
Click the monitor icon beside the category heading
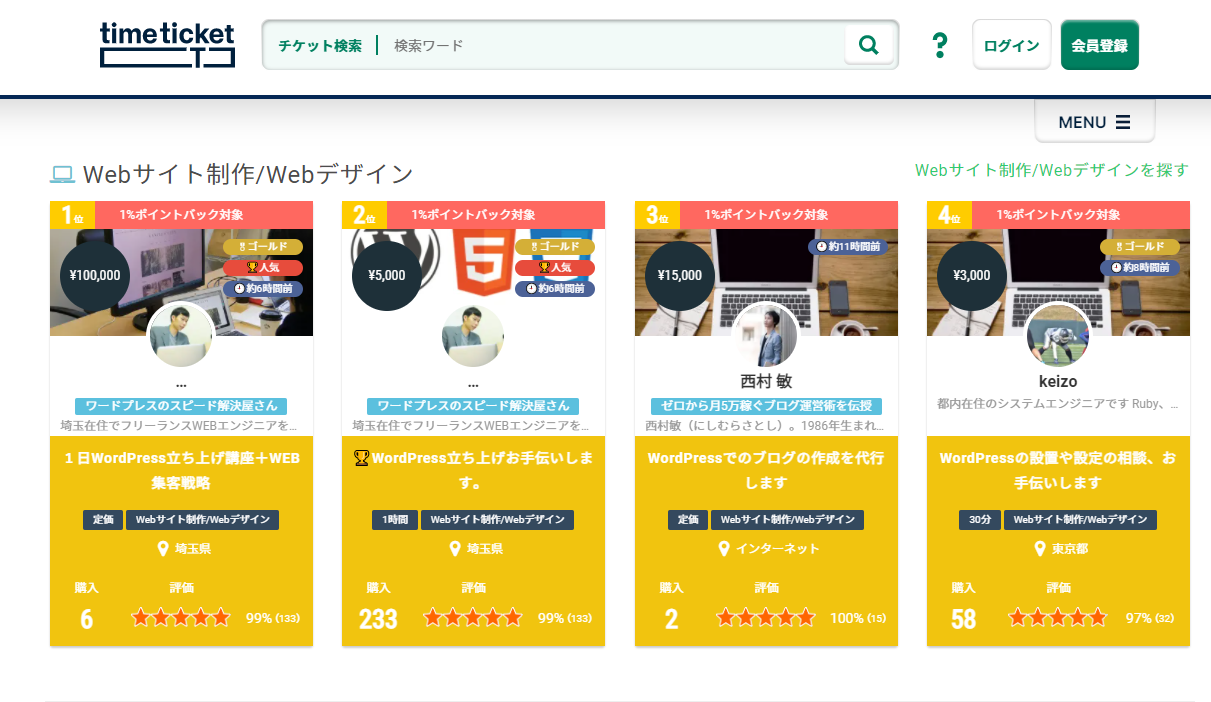(x=62, y=173)
